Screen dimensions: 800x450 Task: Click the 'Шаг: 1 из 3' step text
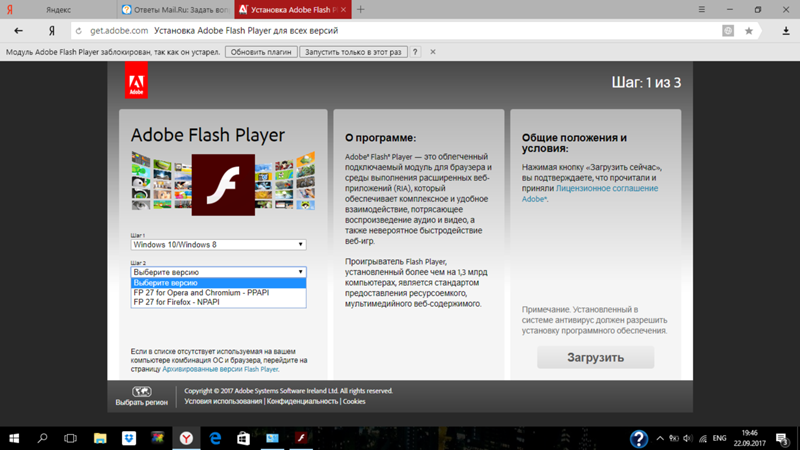point(646,83)
